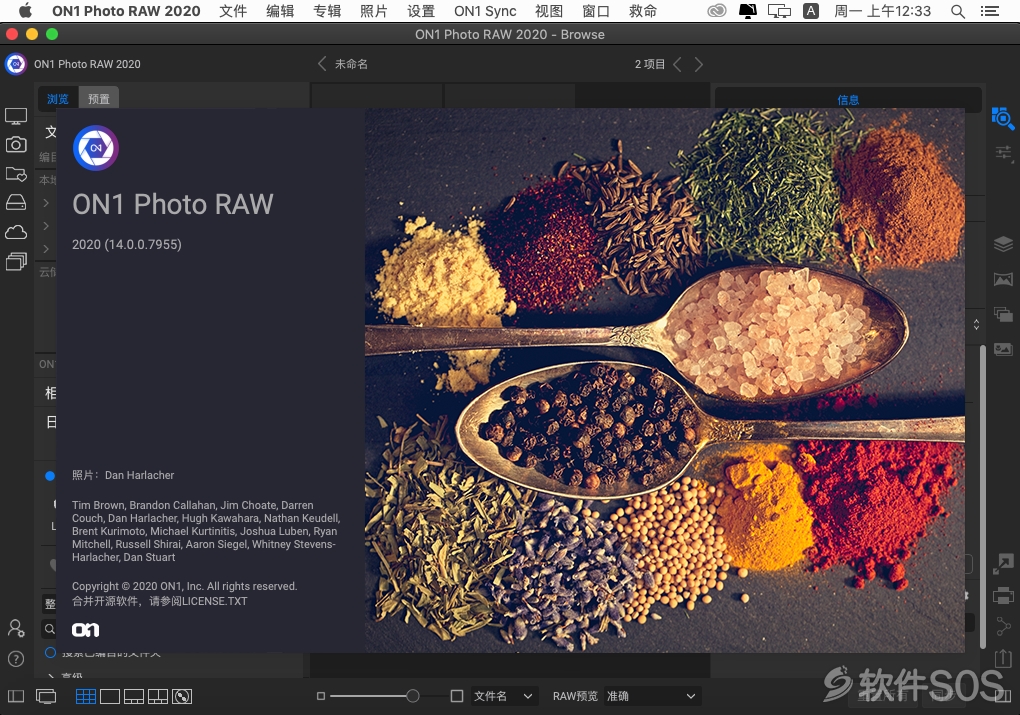
Task: Click the large thumbnail size icon
Action: [457, 696]
